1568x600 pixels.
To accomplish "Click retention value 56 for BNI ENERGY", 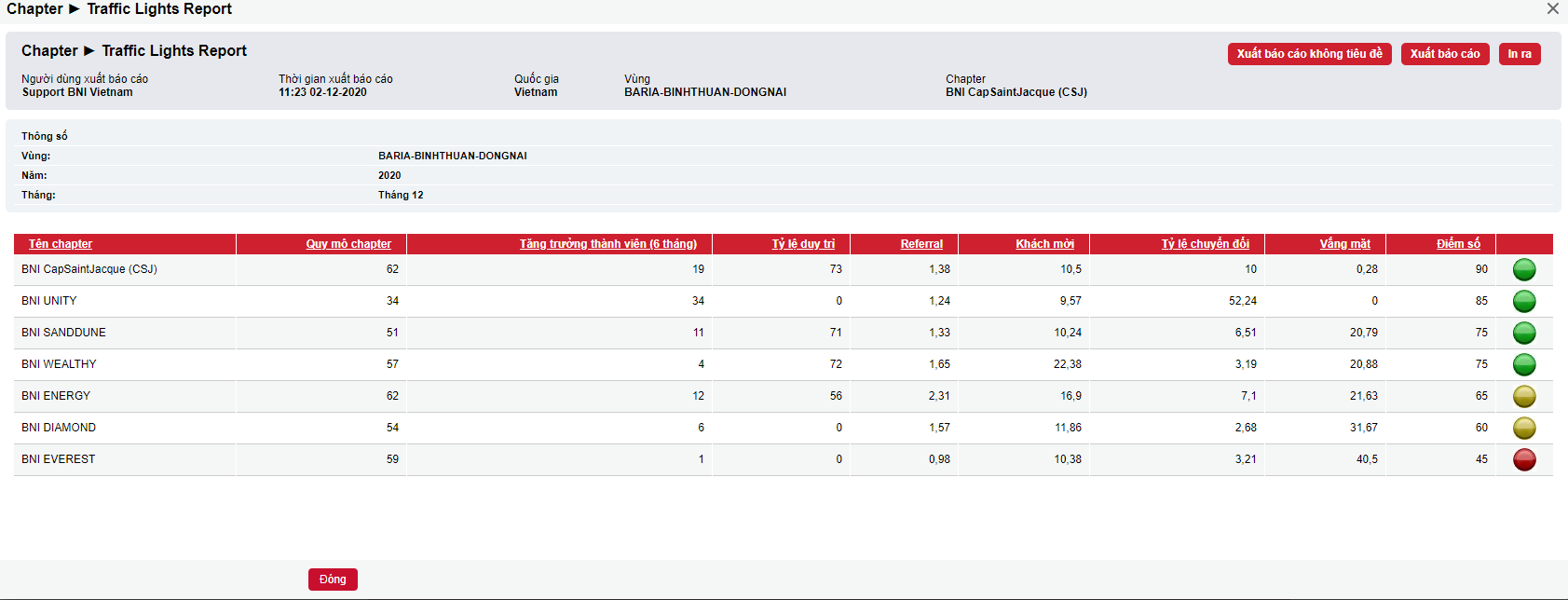I will click(836, 396).
